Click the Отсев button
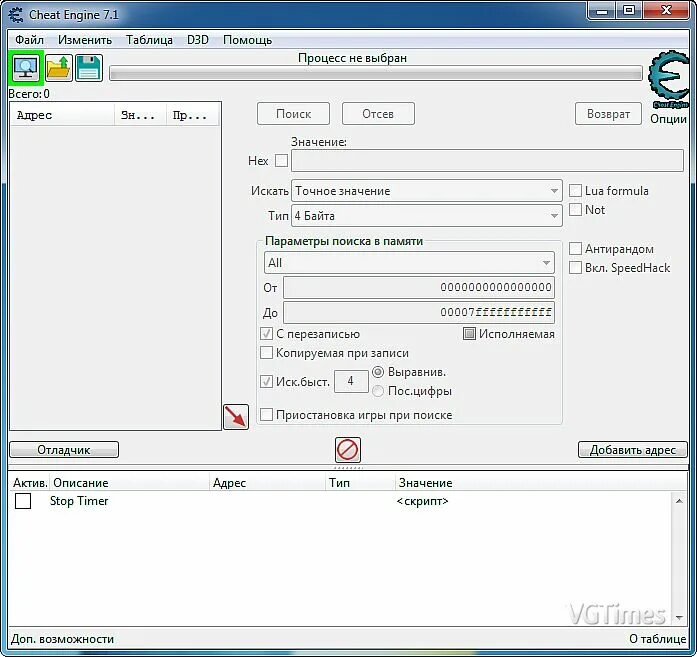The image size is (697, 657). point(378,114)
